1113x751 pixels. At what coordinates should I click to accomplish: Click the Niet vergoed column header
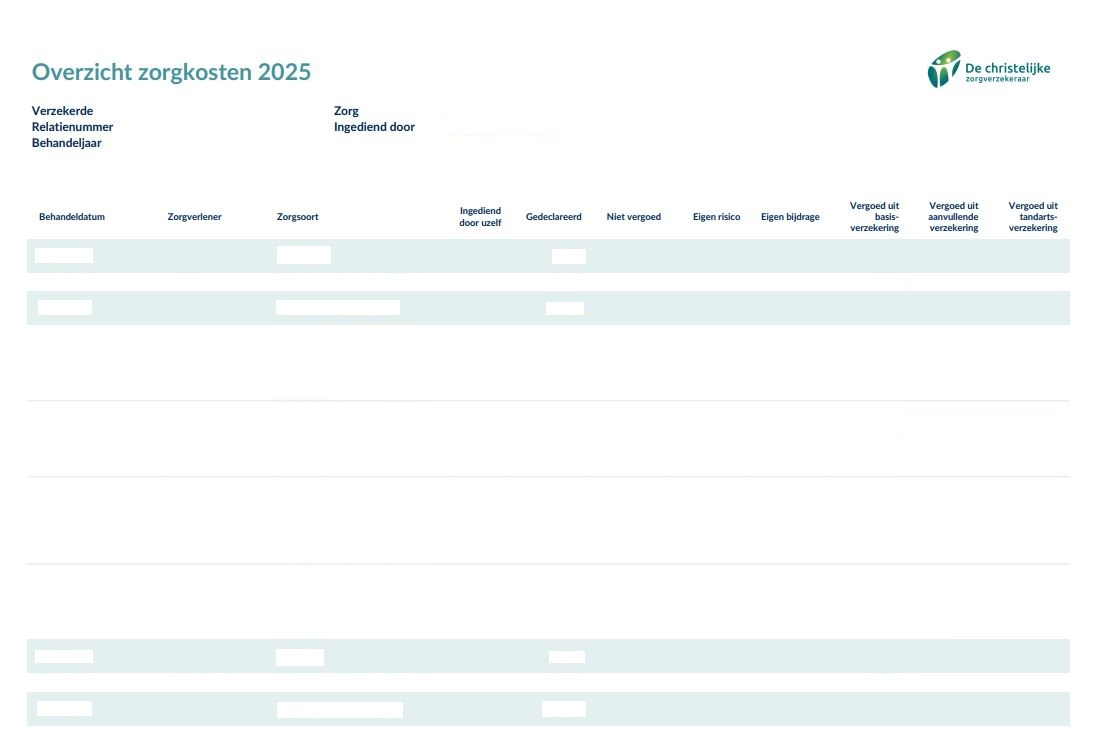[634, 217]
